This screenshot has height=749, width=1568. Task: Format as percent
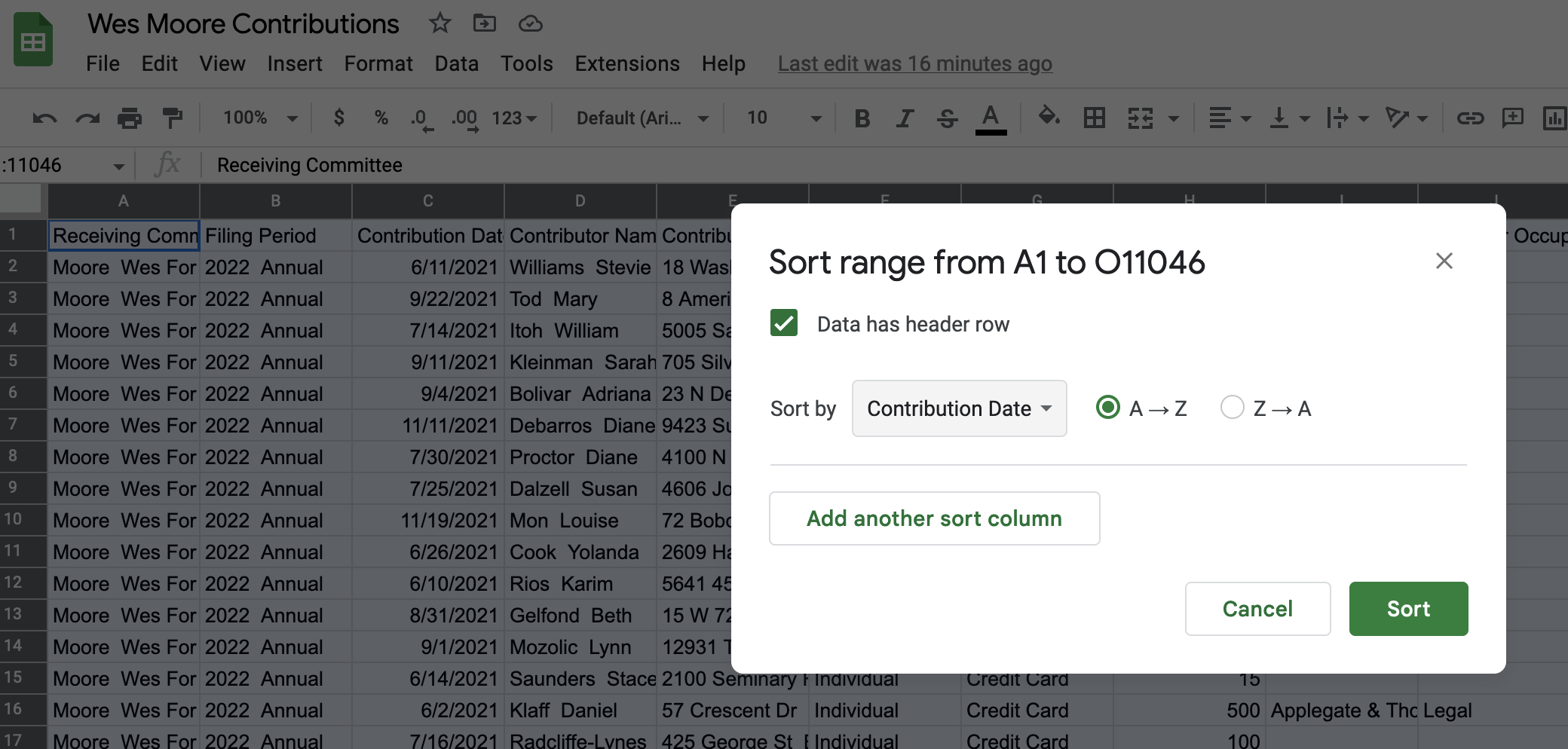tap(381, 118)
